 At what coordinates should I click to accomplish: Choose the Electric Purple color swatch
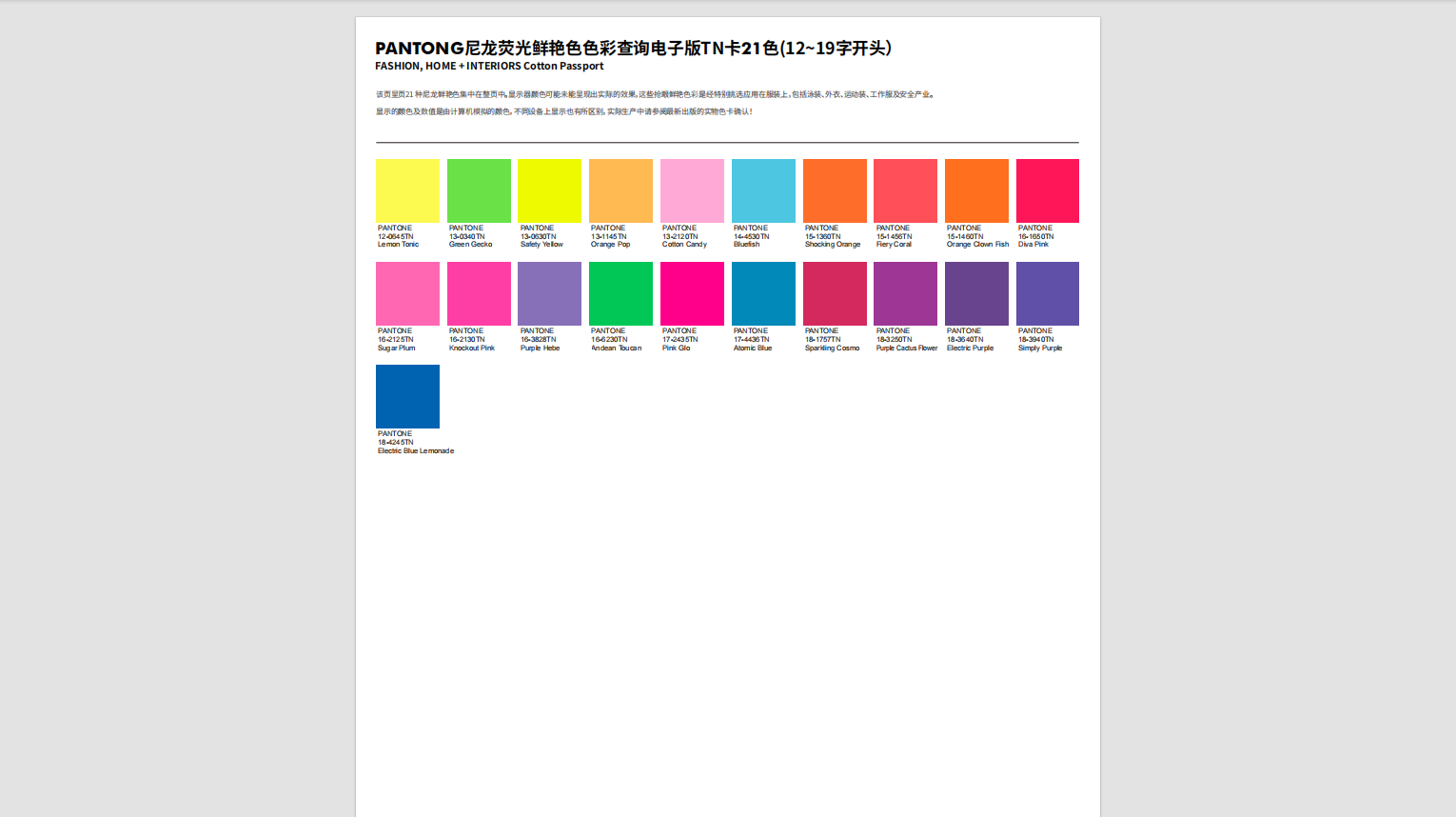pos(976,293)
